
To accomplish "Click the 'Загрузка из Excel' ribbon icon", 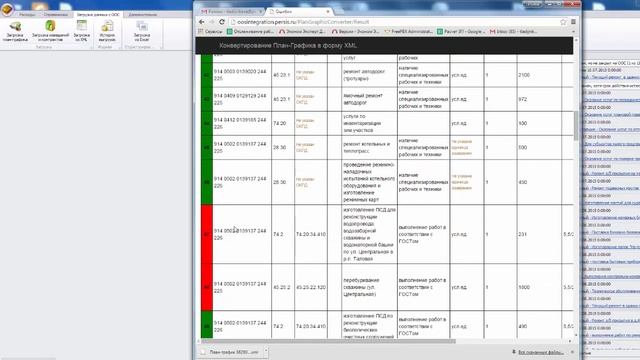I will coord(142,32).
